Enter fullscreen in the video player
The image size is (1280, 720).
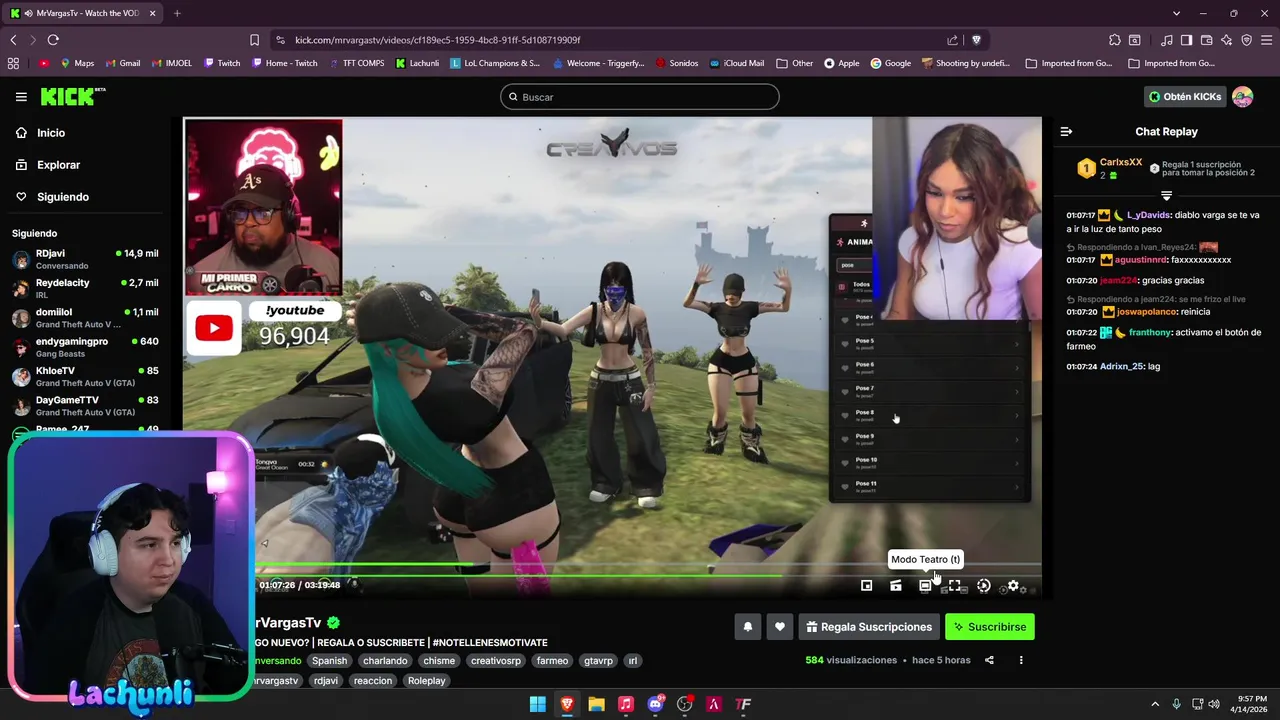[x=954, y=586]
